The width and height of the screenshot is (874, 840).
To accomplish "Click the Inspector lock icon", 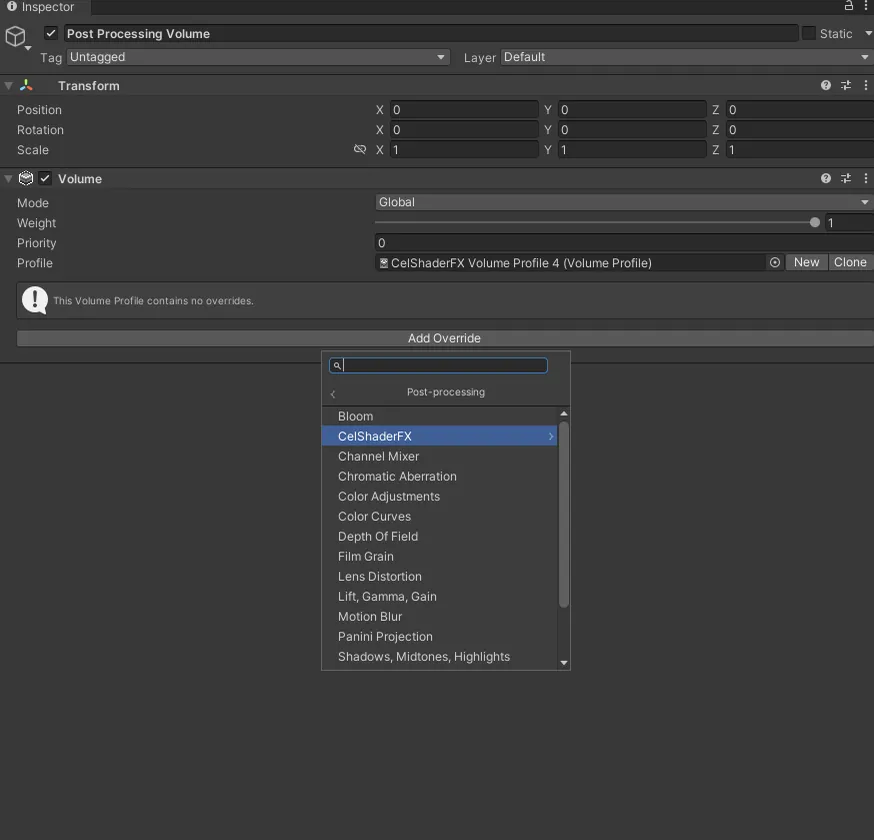I will click(848, 6).
